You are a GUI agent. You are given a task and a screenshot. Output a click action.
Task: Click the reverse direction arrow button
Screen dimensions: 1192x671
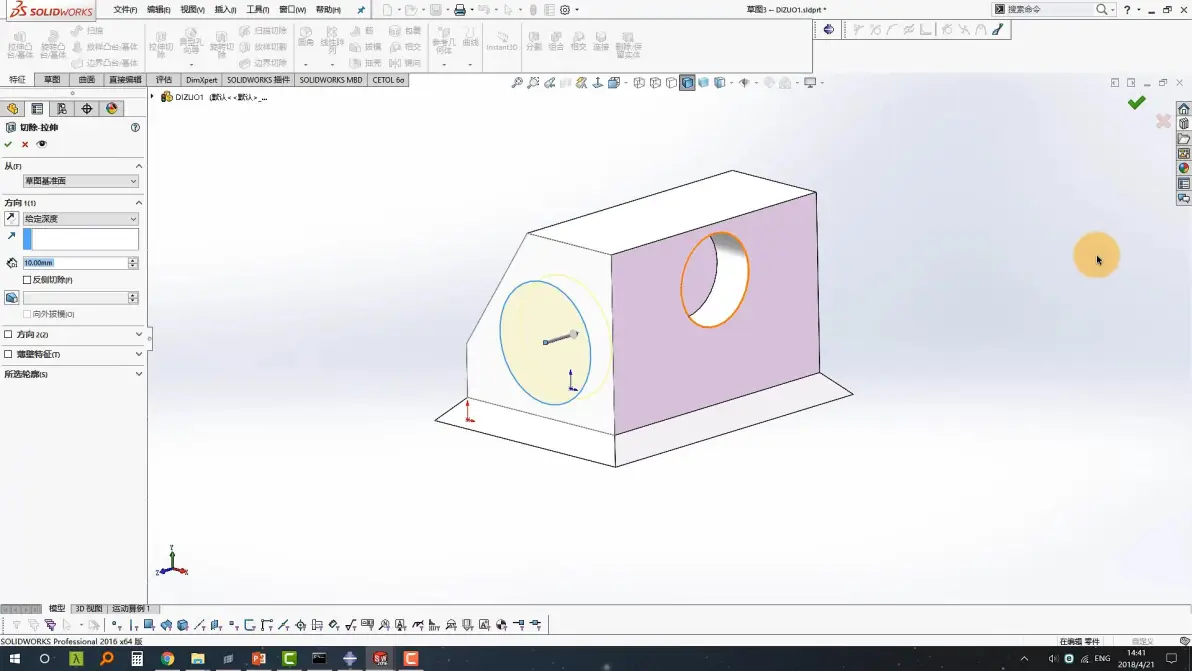pyautogui.click(x=11, y=219)
